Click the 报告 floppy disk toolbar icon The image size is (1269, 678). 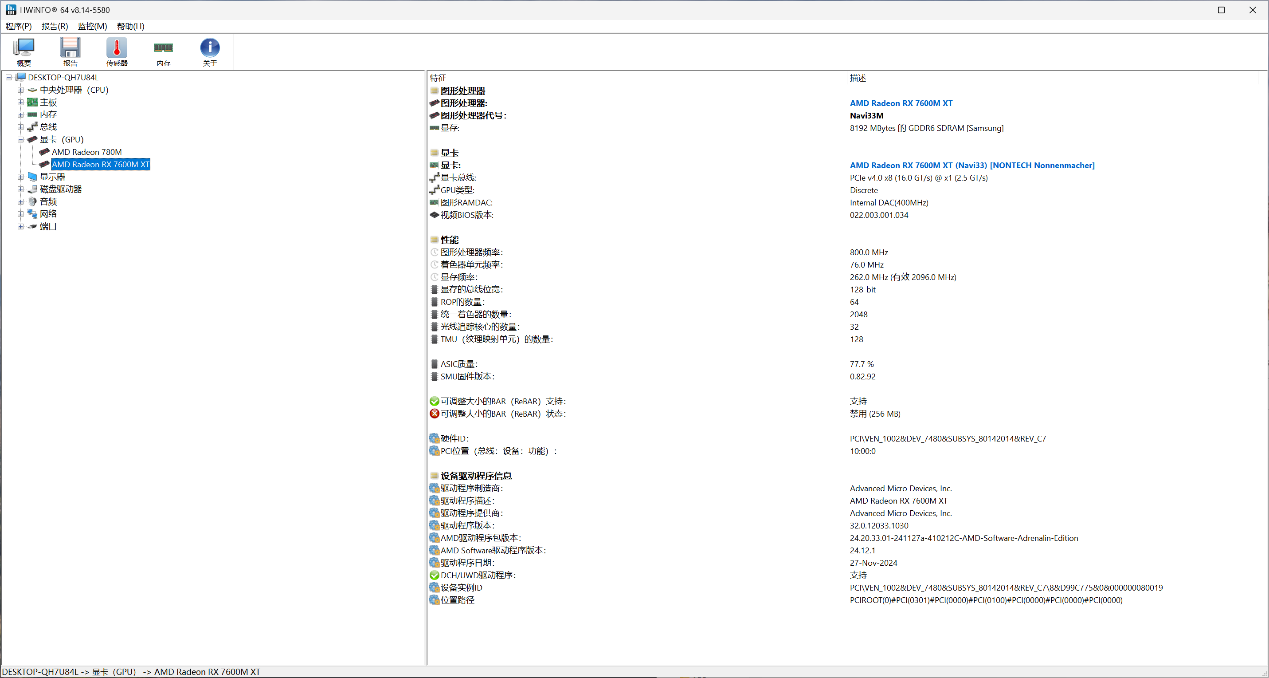(70, 51)
